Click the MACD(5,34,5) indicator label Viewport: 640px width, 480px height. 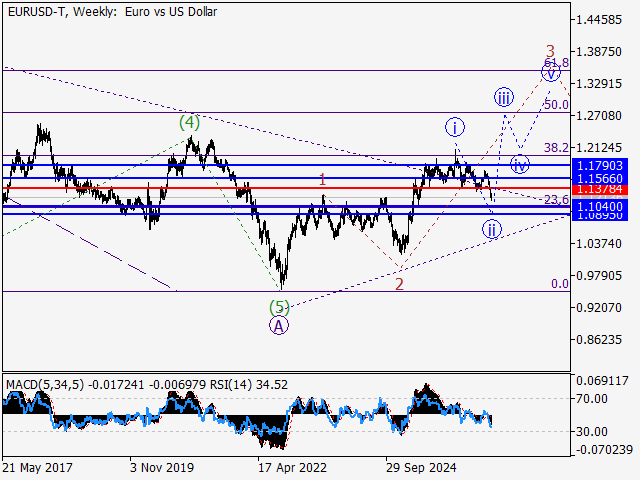(45, 385)
